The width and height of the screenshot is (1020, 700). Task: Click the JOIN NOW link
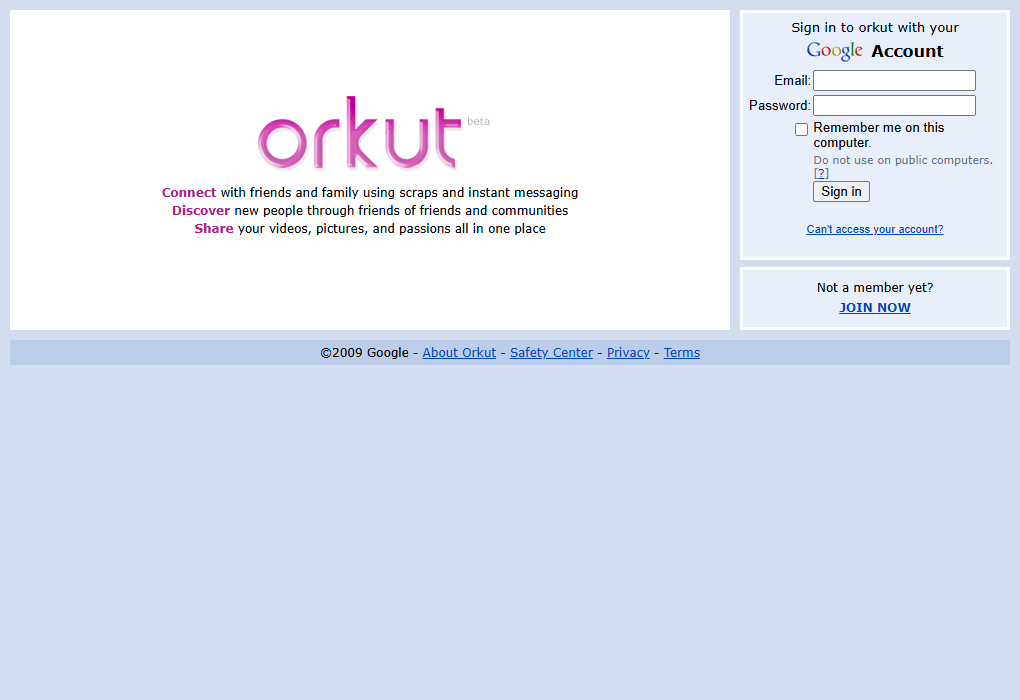point(875,308)
